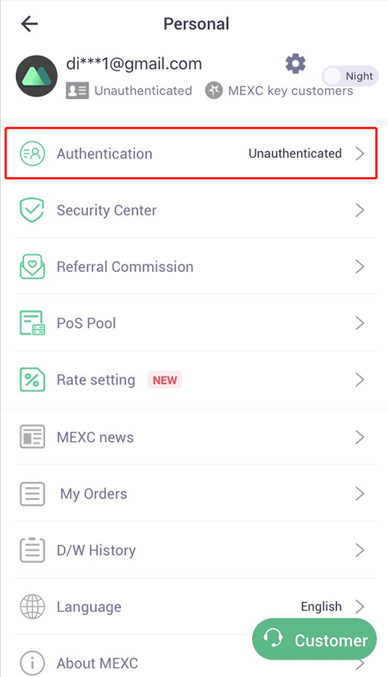Open settings via the gear icon

click(296, 64)
